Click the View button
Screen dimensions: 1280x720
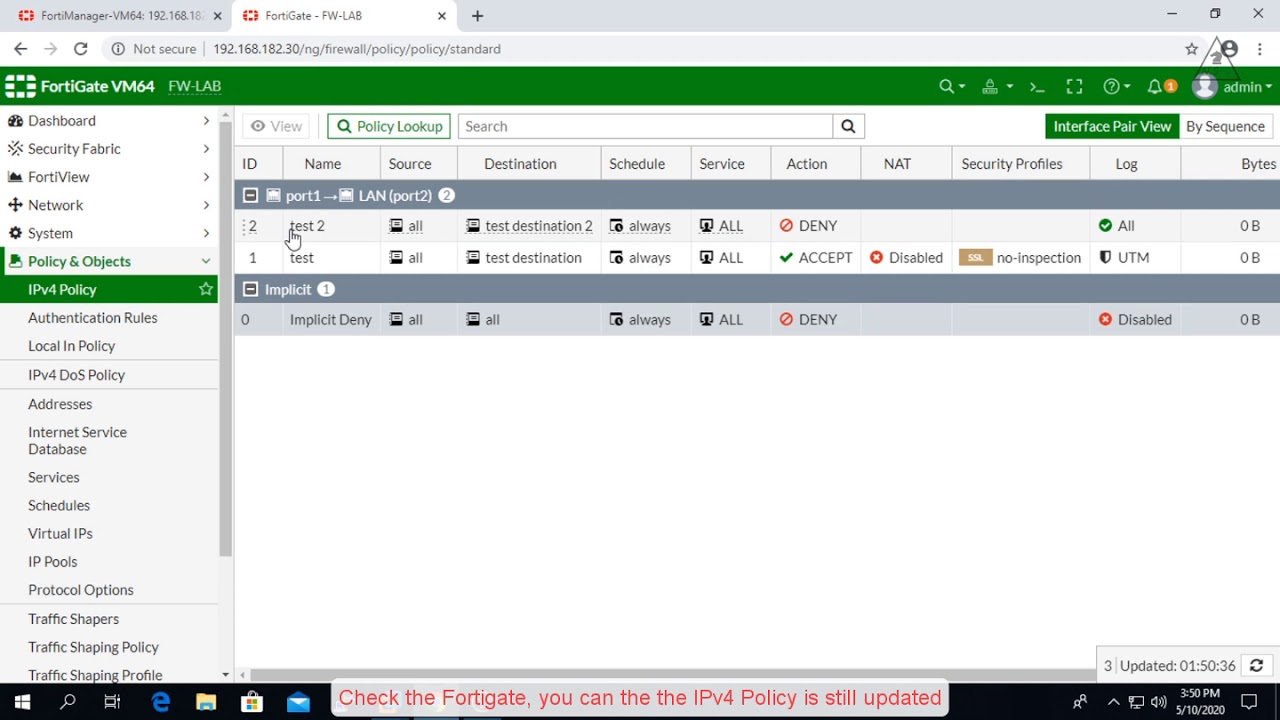pos(276,126)
